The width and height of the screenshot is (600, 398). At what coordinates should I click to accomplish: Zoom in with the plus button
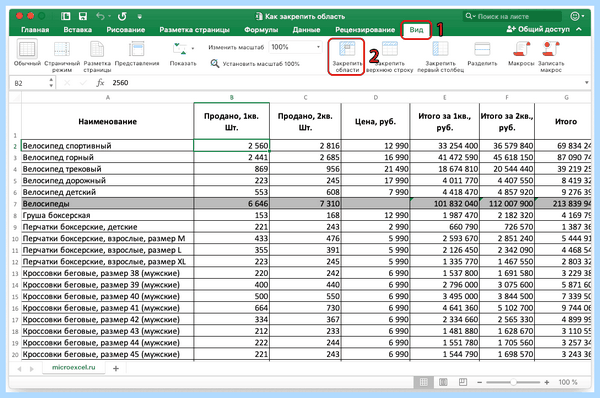pos(547,382)
